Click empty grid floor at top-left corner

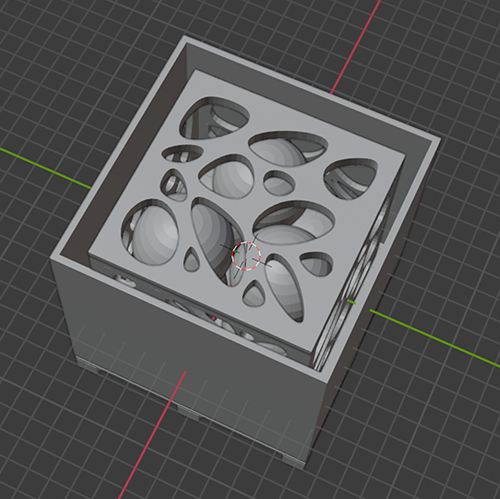[x=50, y=50]
